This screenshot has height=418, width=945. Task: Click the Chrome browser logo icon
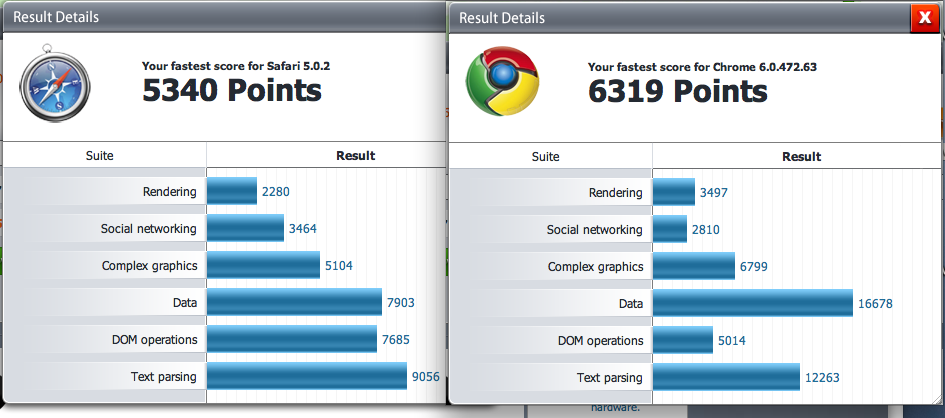pyautogui.click(x=502, y=81)
